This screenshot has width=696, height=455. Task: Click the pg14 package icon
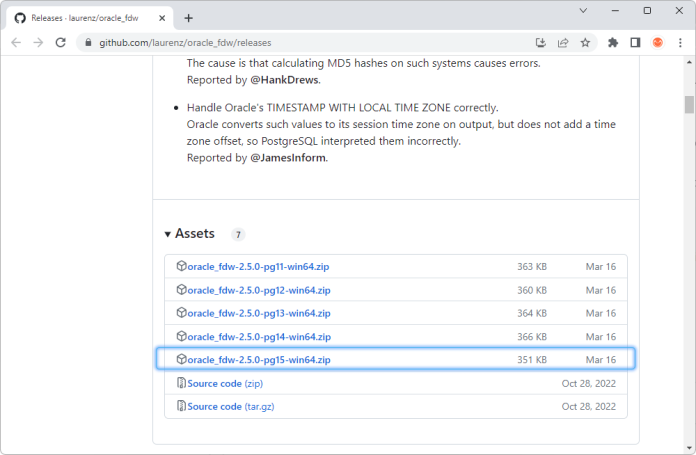coord(181,336)
